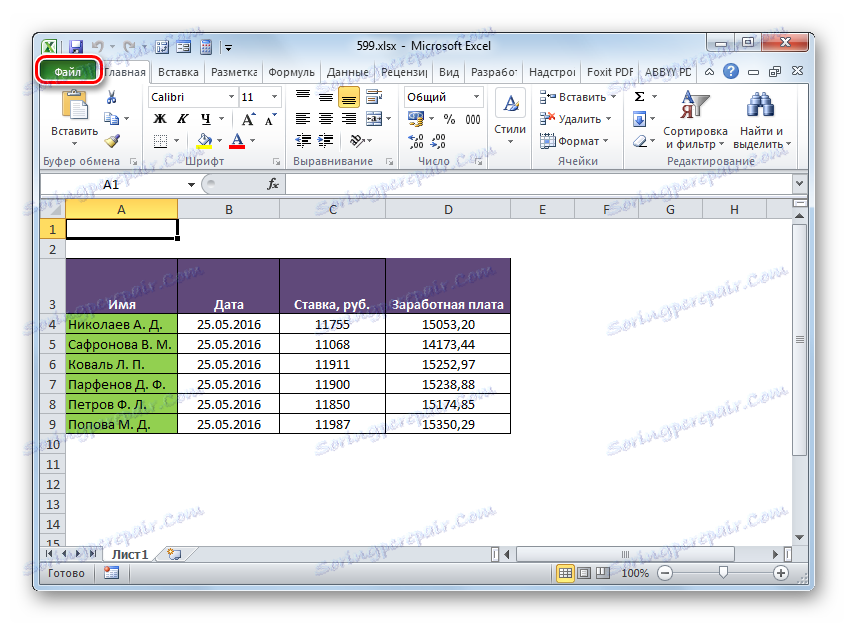Viewport: 848px width, 624px height.
Task: Click the Fill down arrow icon
Action: click(x=639, y=119)
